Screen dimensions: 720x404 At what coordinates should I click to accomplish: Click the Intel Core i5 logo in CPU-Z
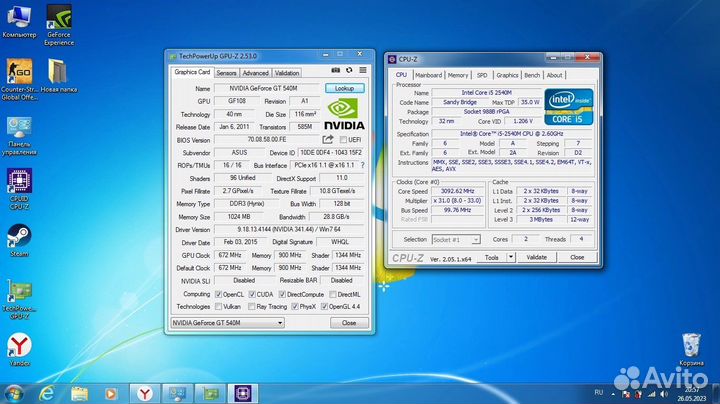pyautogui.click(x=568, y=107)
